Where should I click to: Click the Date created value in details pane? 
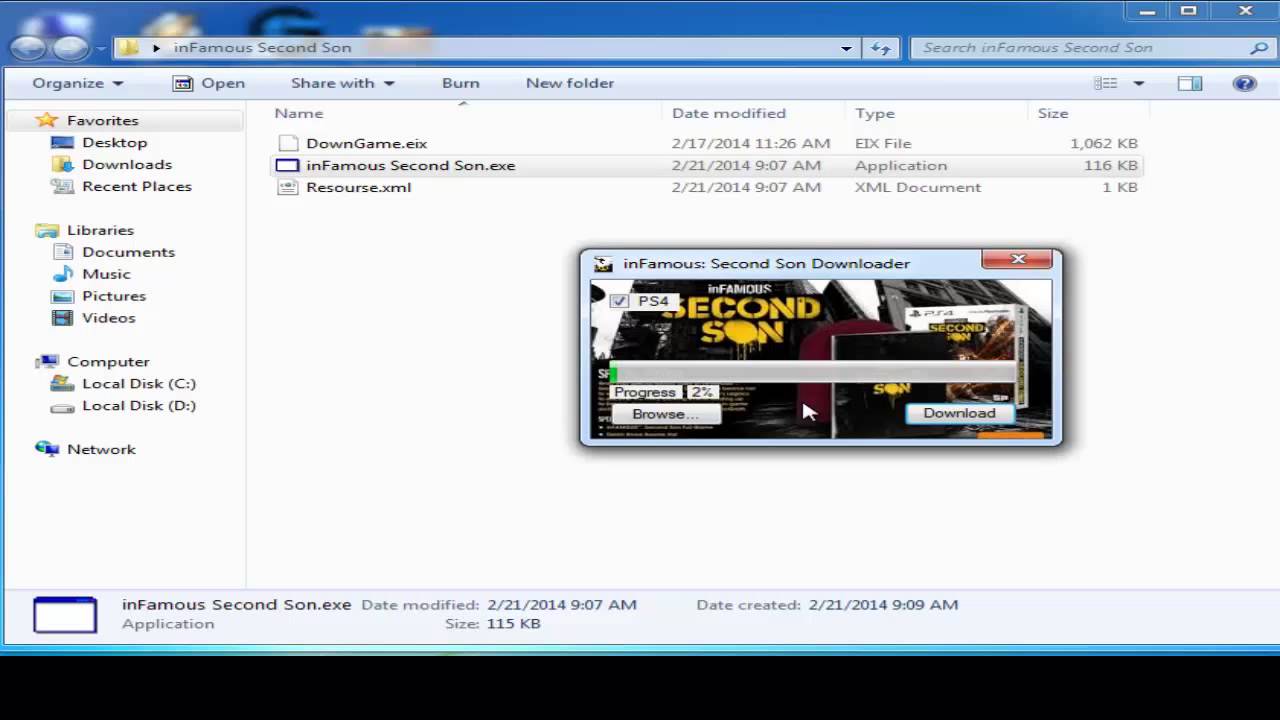(884, 604)
